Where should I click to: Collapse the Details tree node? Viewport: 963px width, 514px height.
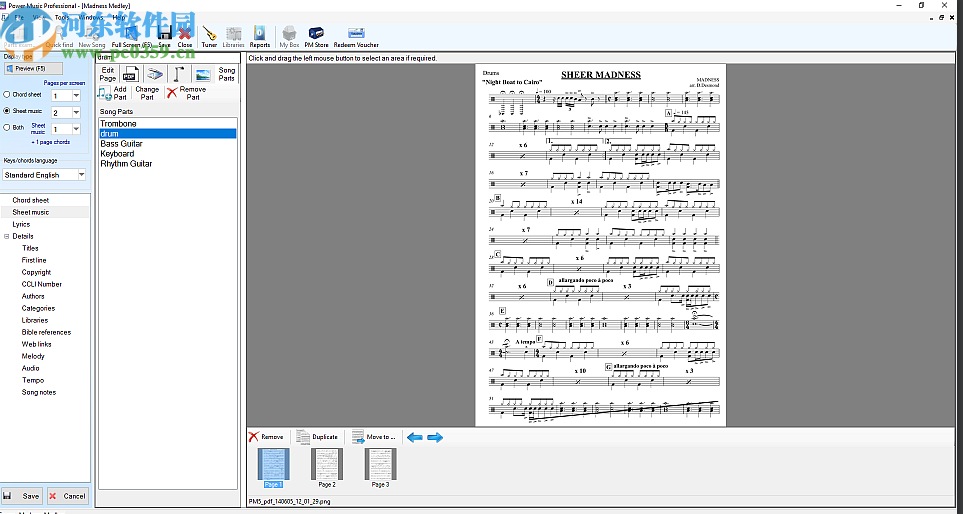(x=7, y=236)
